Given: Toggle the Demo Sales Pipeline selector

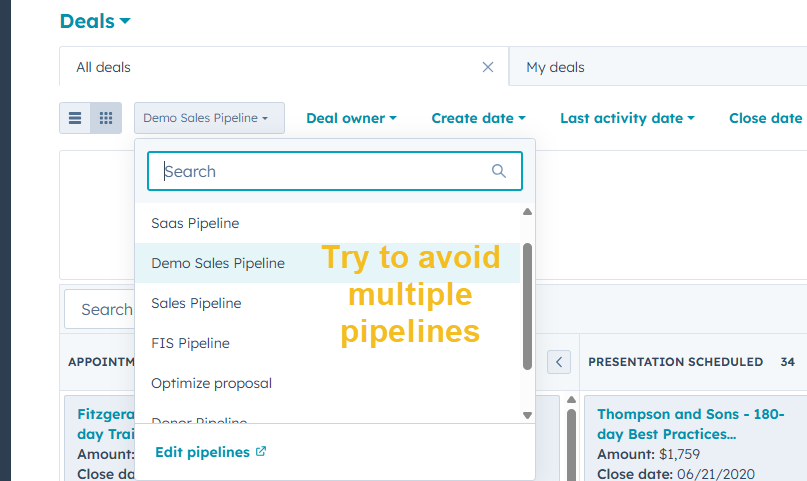Looking at the screenshot, I should click(209, 118).
